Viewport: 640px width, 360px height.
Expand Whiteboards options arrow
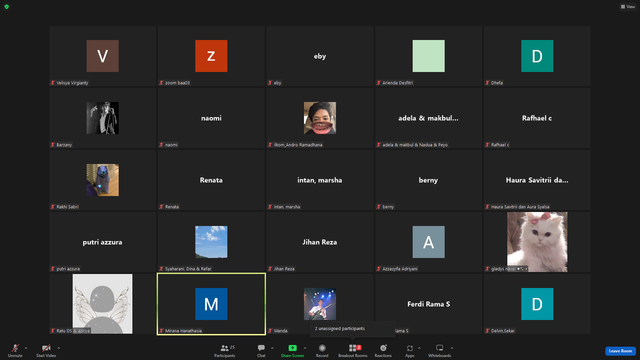[452, 348]
